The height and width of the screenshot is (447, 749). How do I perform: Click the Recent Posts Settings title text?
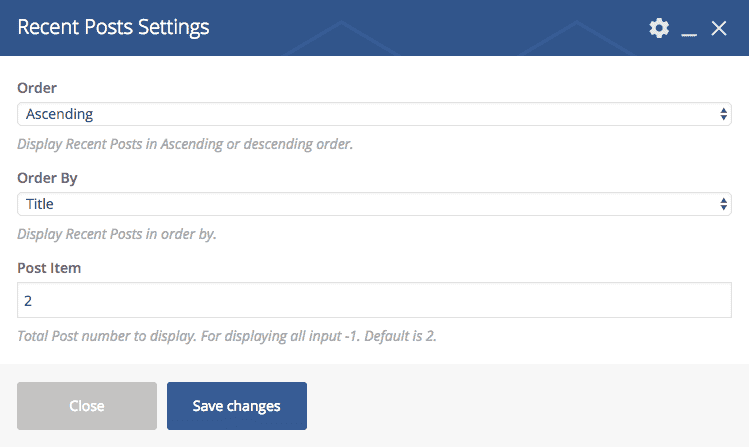(113, 27)
